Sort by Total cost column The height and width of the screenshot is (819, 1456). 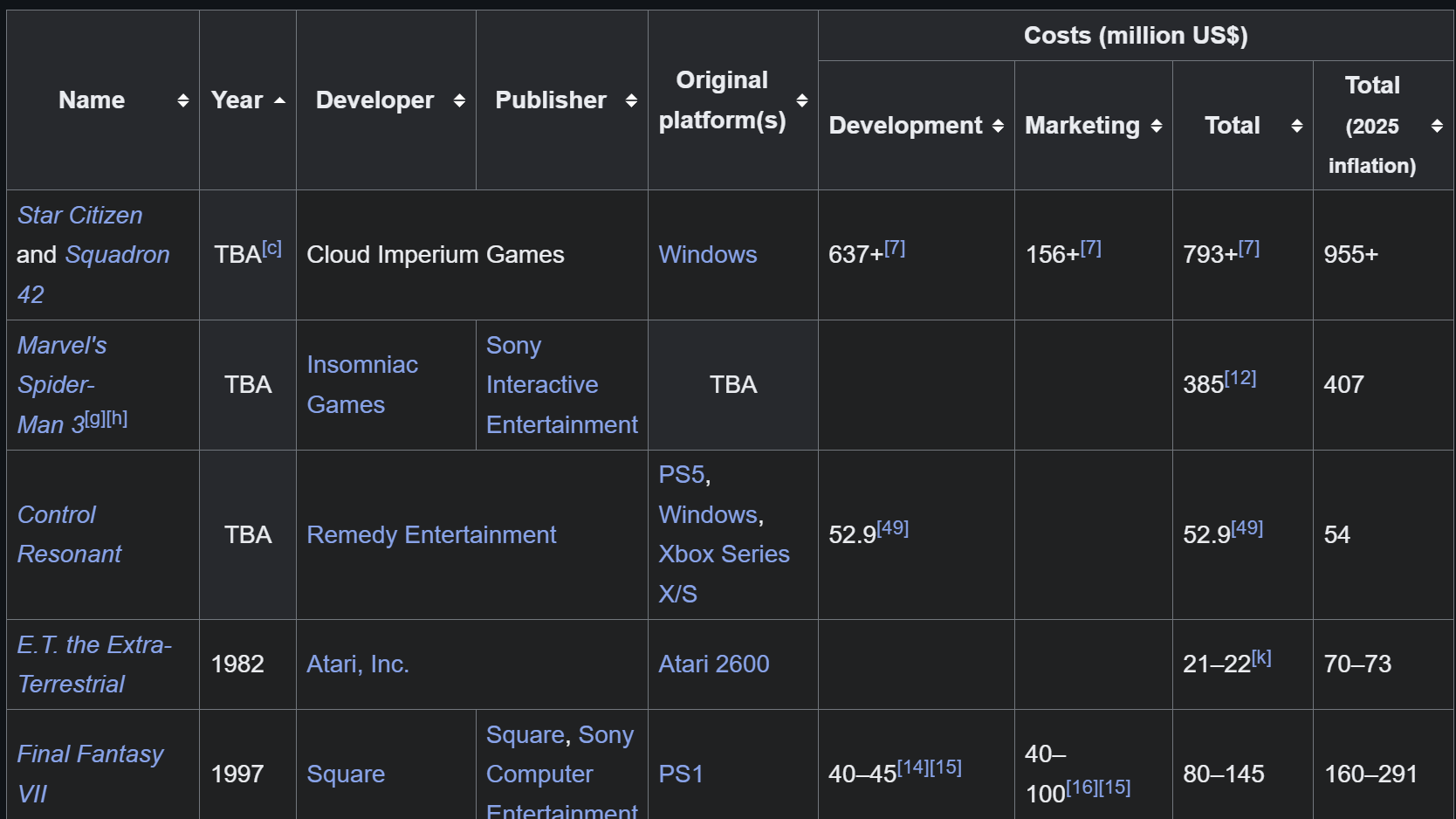coord(1296,126)
